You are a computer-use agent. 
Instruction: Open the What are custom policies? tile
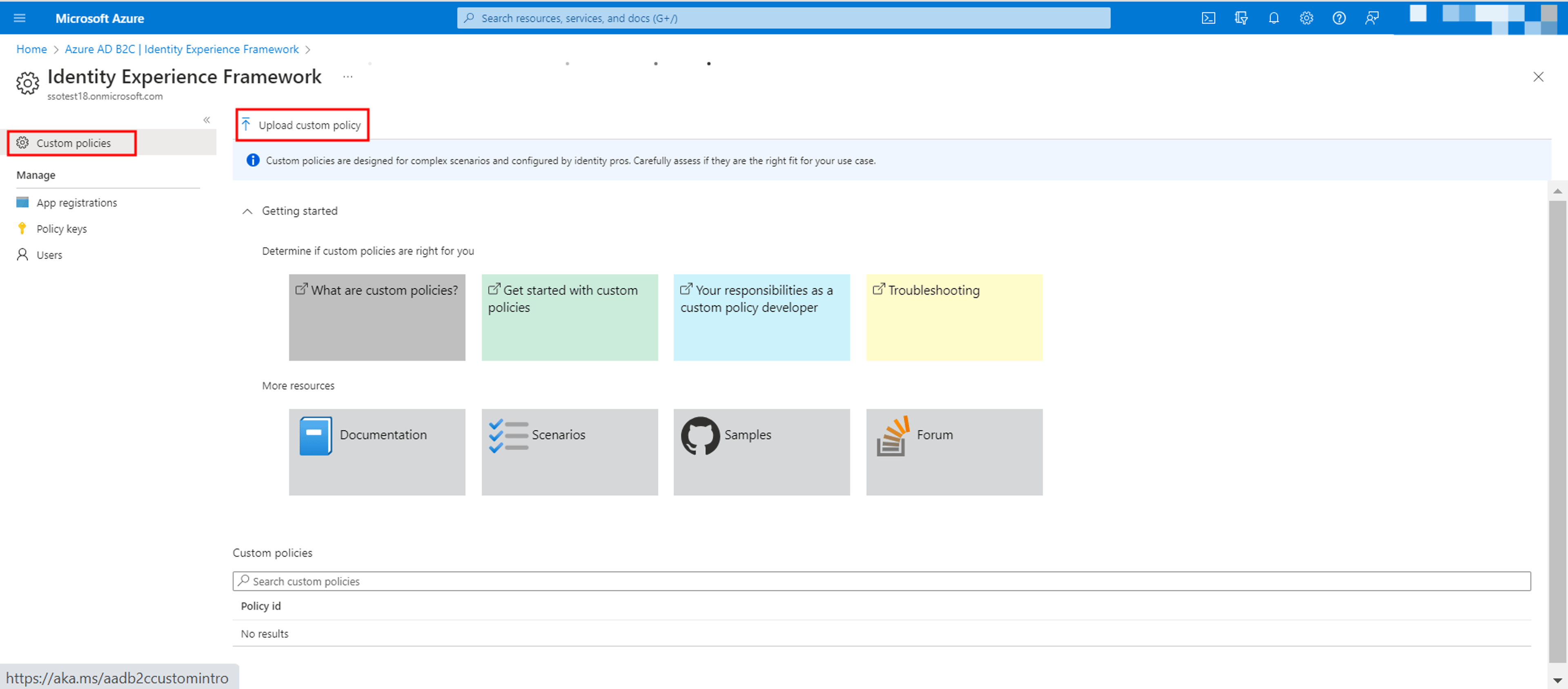[x=377, y=317]
